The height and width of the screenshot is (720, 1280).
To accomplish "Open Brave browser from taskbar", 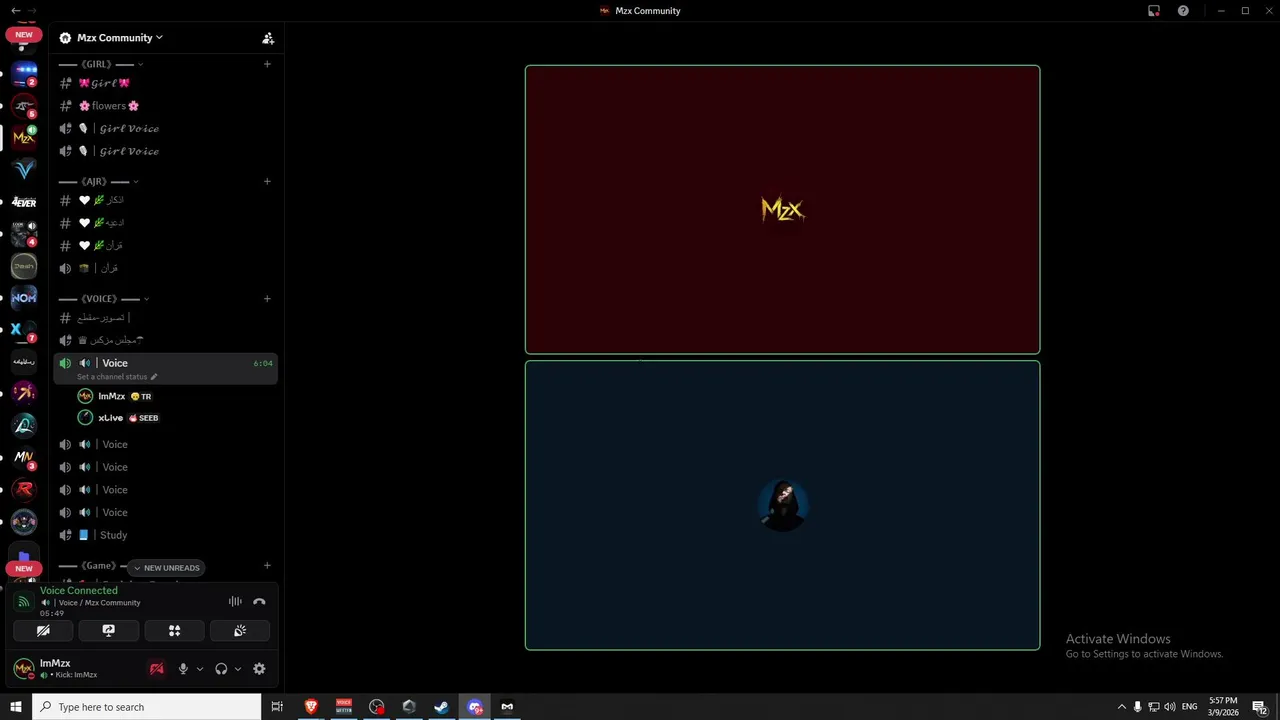I will [311, 707].
